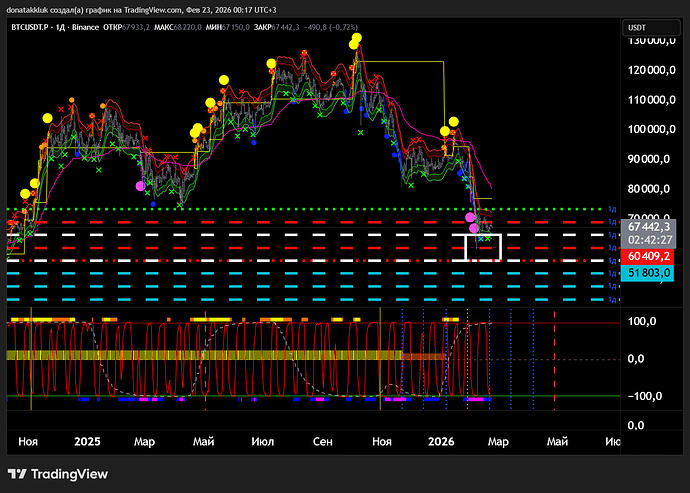Click the grey current price label 67 442,3
This screenshot has width=690, height=493.
(649, 227)
